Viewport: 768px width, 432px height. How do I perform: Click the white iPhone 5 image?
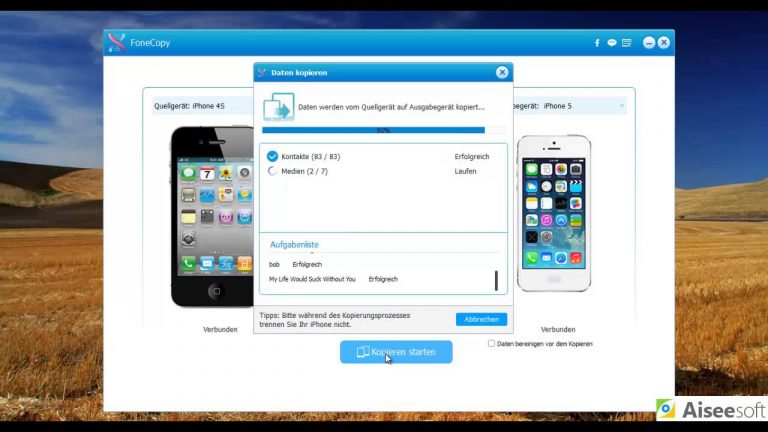(554, 213)
